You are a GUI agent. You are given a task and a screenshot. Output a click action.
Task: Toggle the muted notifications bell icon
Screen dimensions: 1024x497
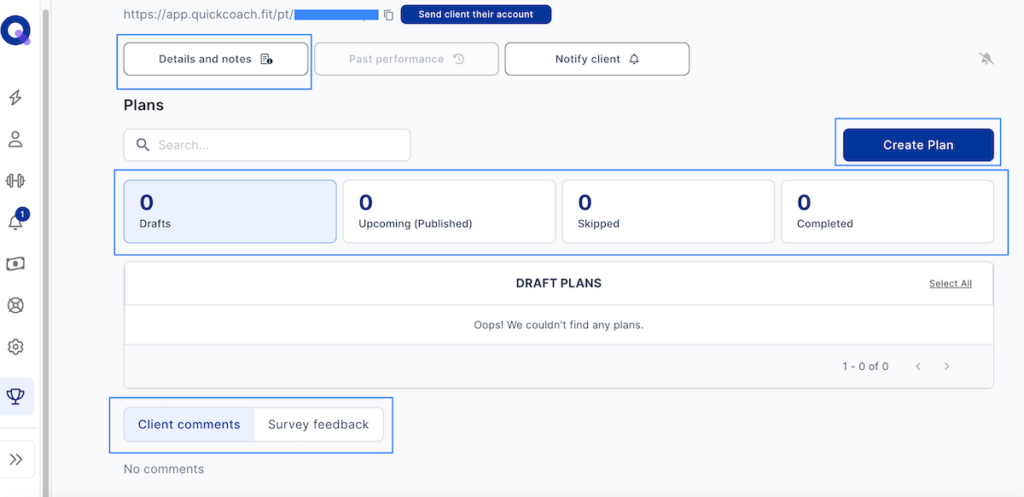(986, 59)
